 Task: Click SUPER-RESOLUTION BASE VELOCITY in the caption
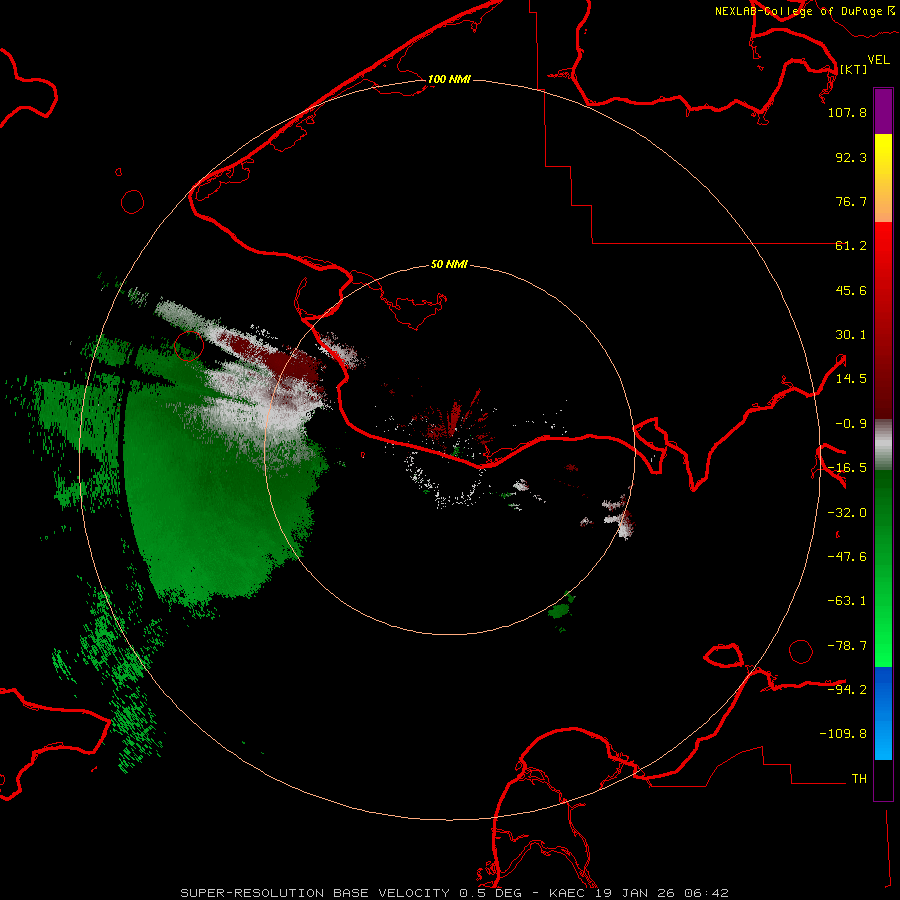click(315, 893)
